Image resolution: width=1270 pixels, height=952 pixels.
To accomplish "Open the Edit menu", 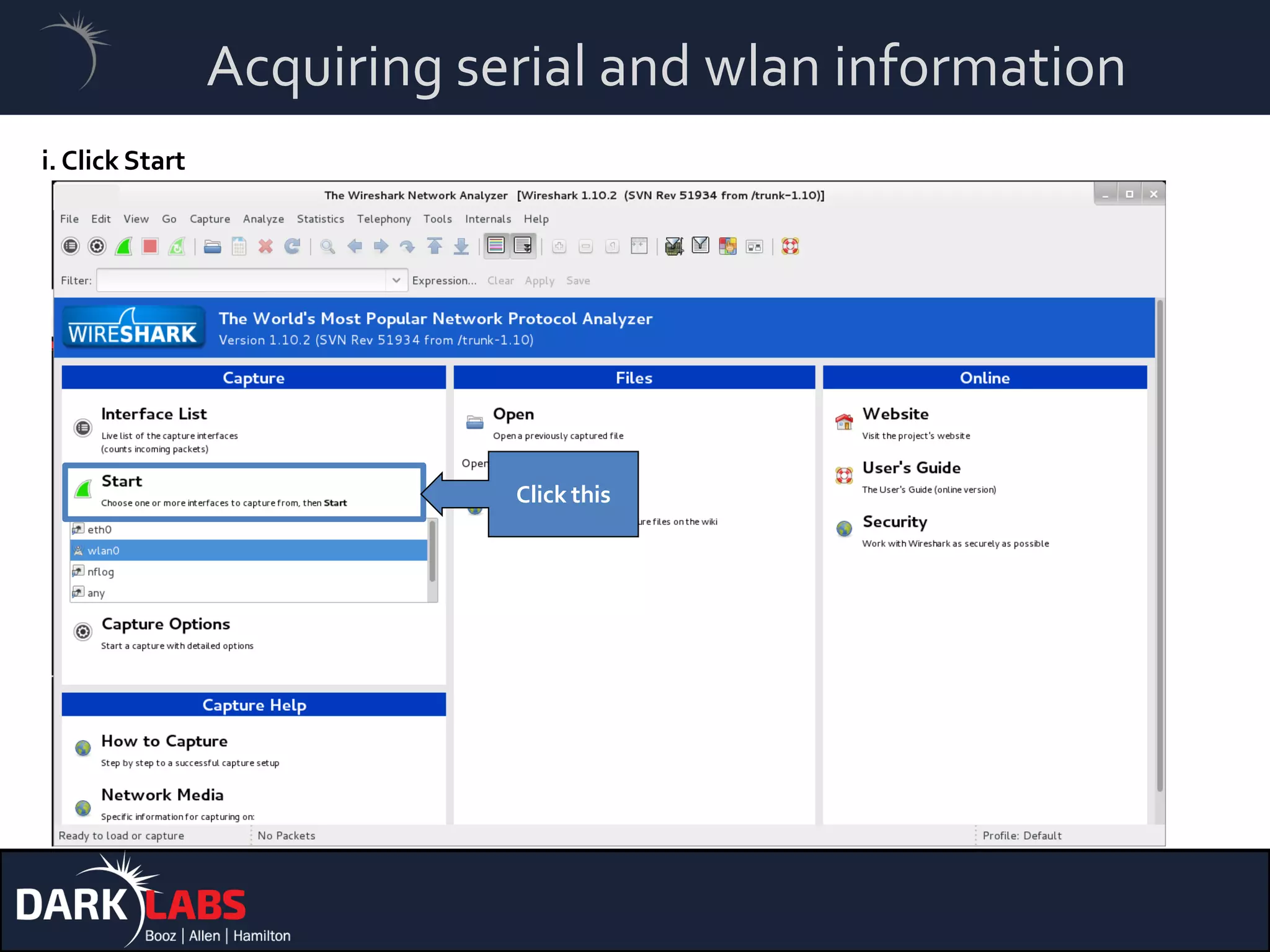I will [101, 219].
